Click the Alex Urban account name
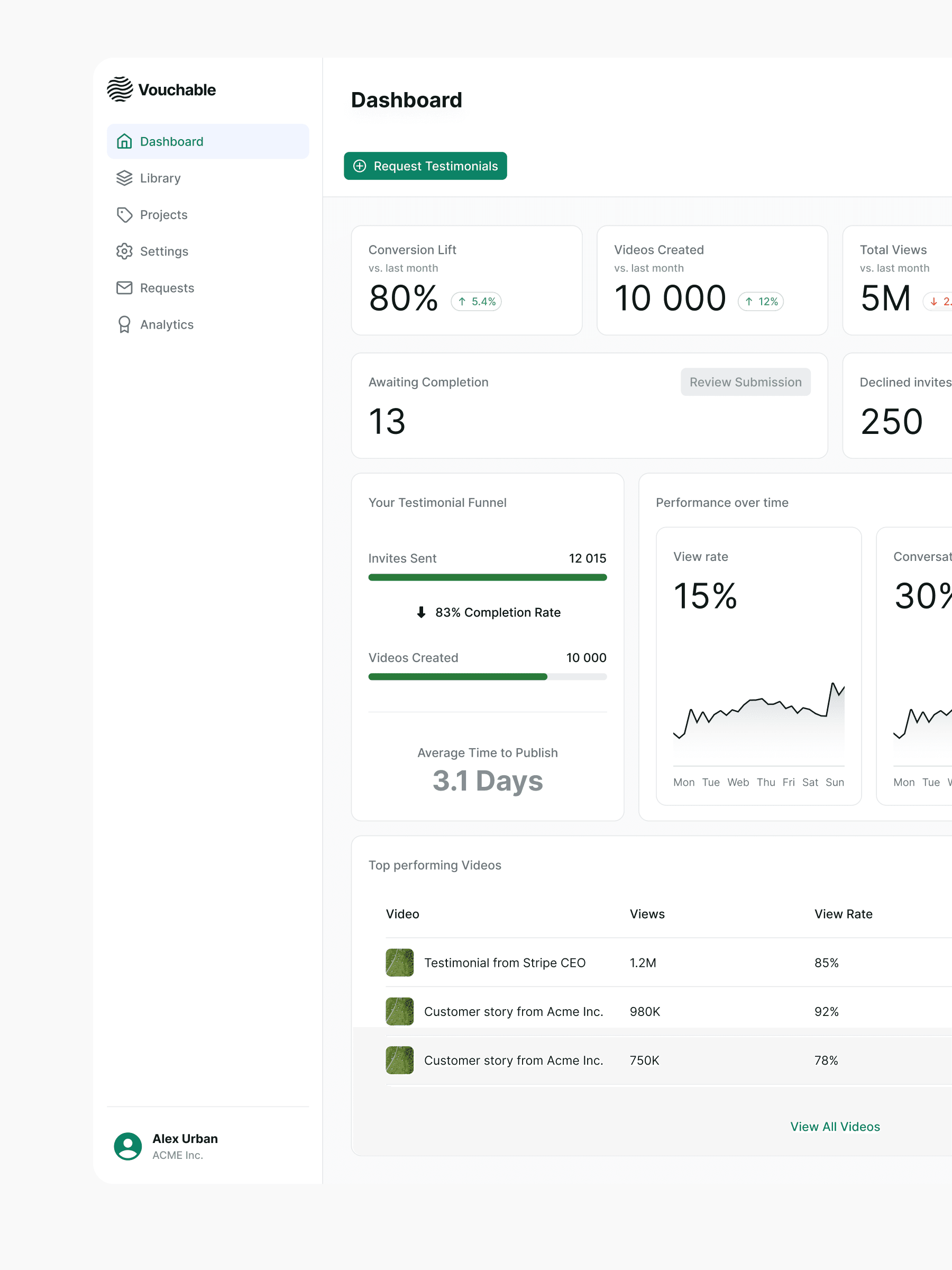Screen dimensions: 952x1270 tap(185, 1139)
